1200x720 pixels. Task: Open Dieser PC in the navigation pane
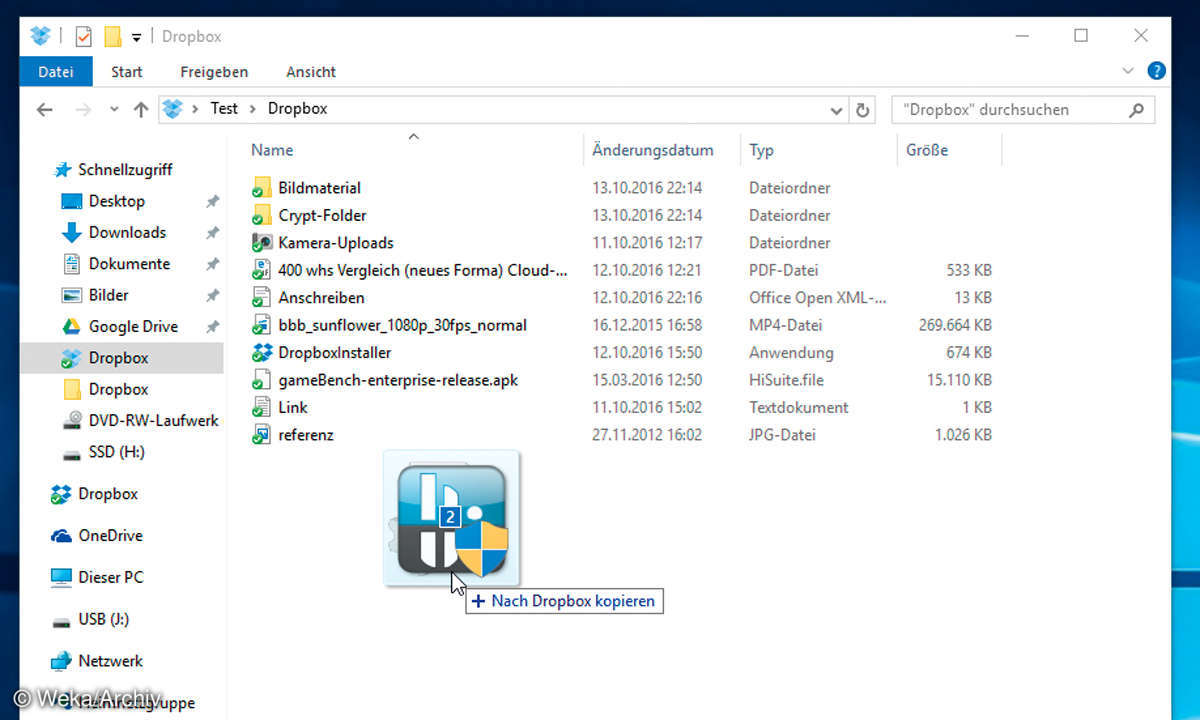110,577
